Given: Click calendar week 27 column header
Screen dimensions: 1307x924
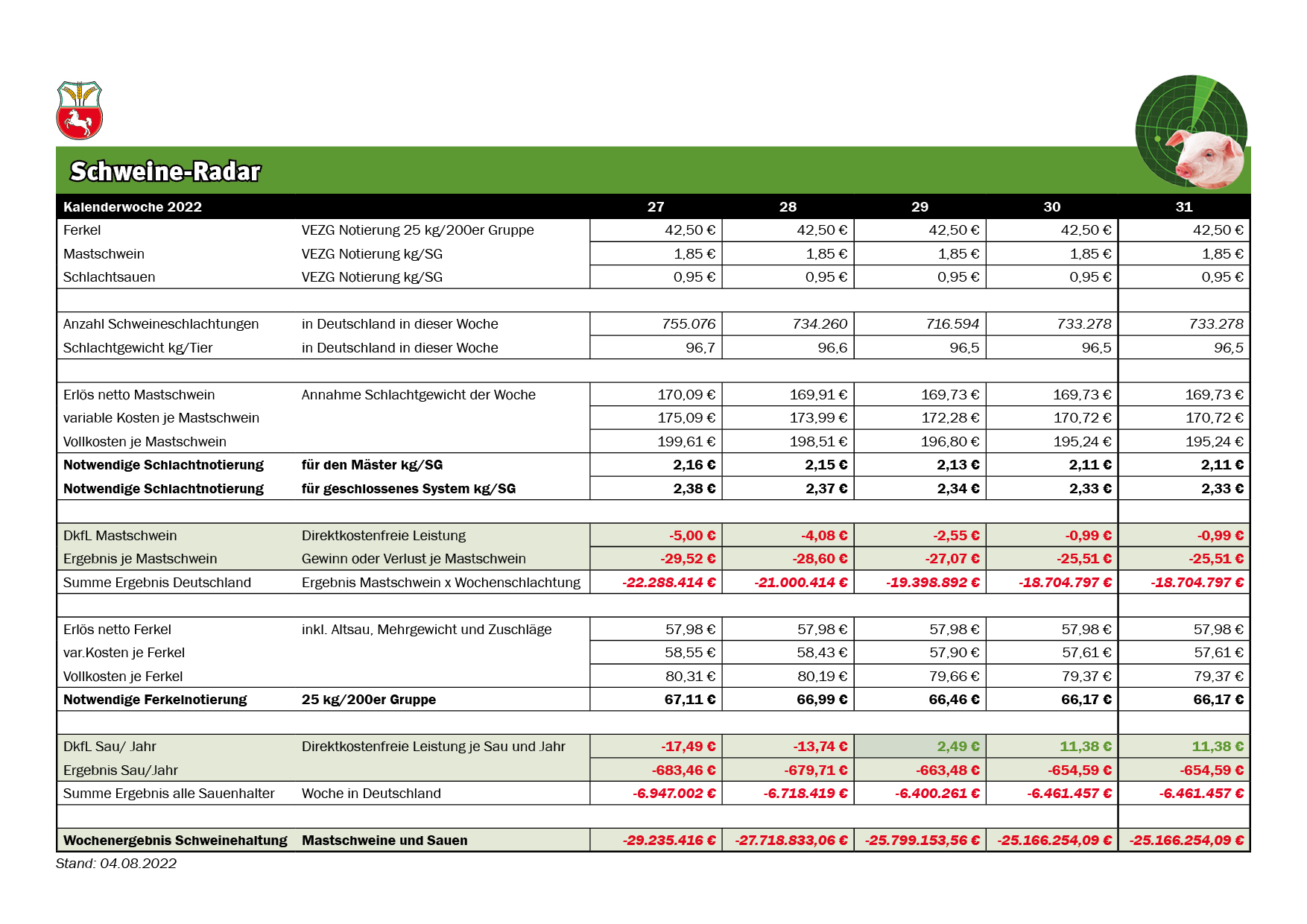Looking at the screenshot, I should click(656, 207).
